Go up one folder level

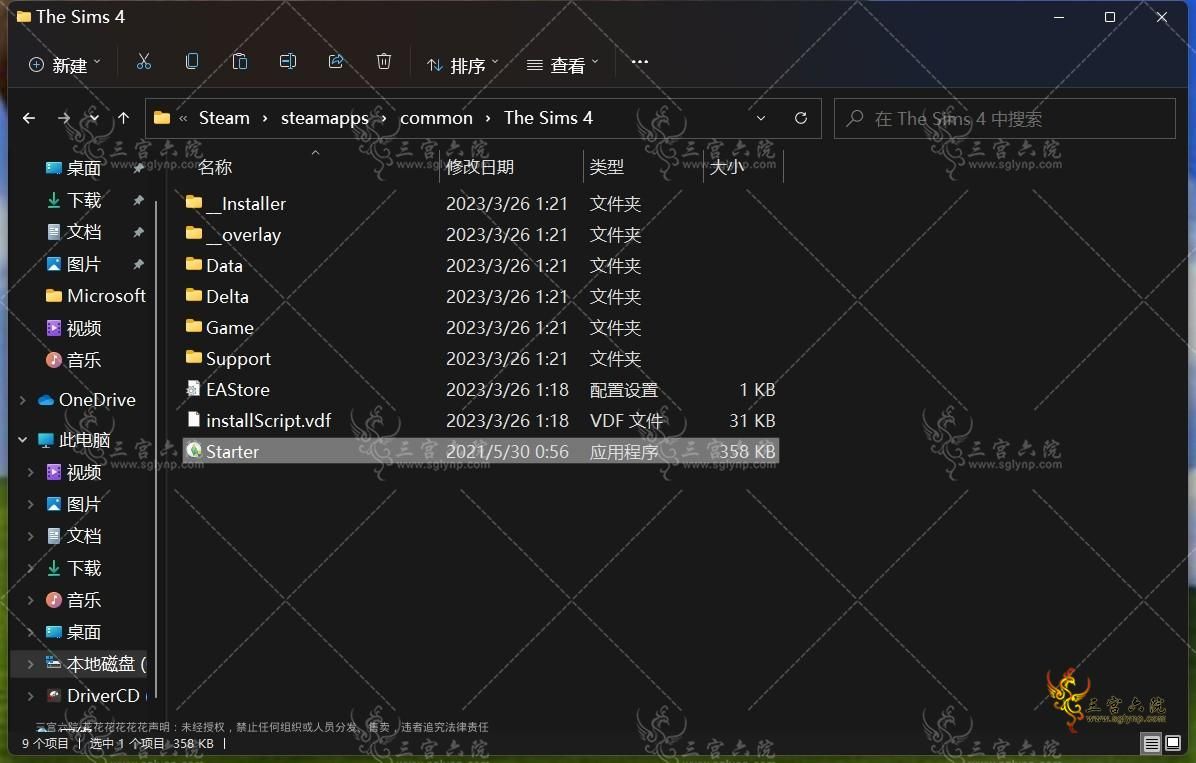tap(124, 118)
